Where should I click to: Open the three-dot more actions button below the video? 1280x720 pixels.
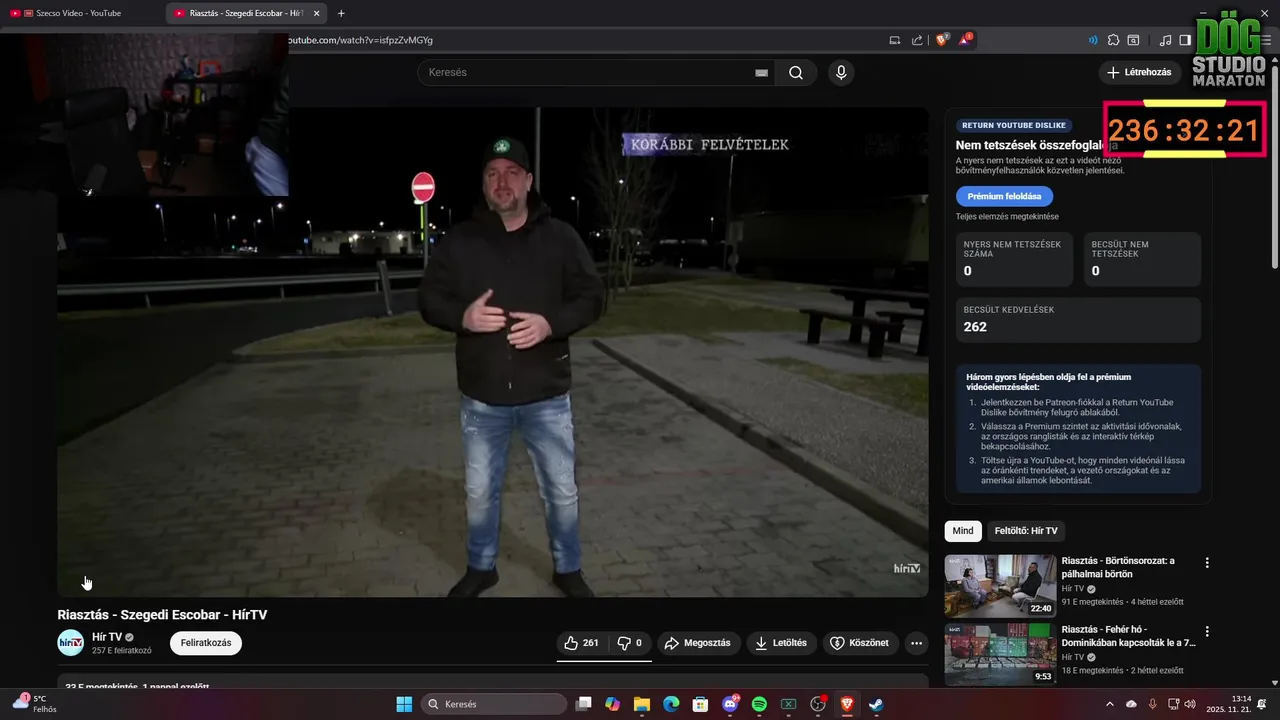[x=916, y=643]
